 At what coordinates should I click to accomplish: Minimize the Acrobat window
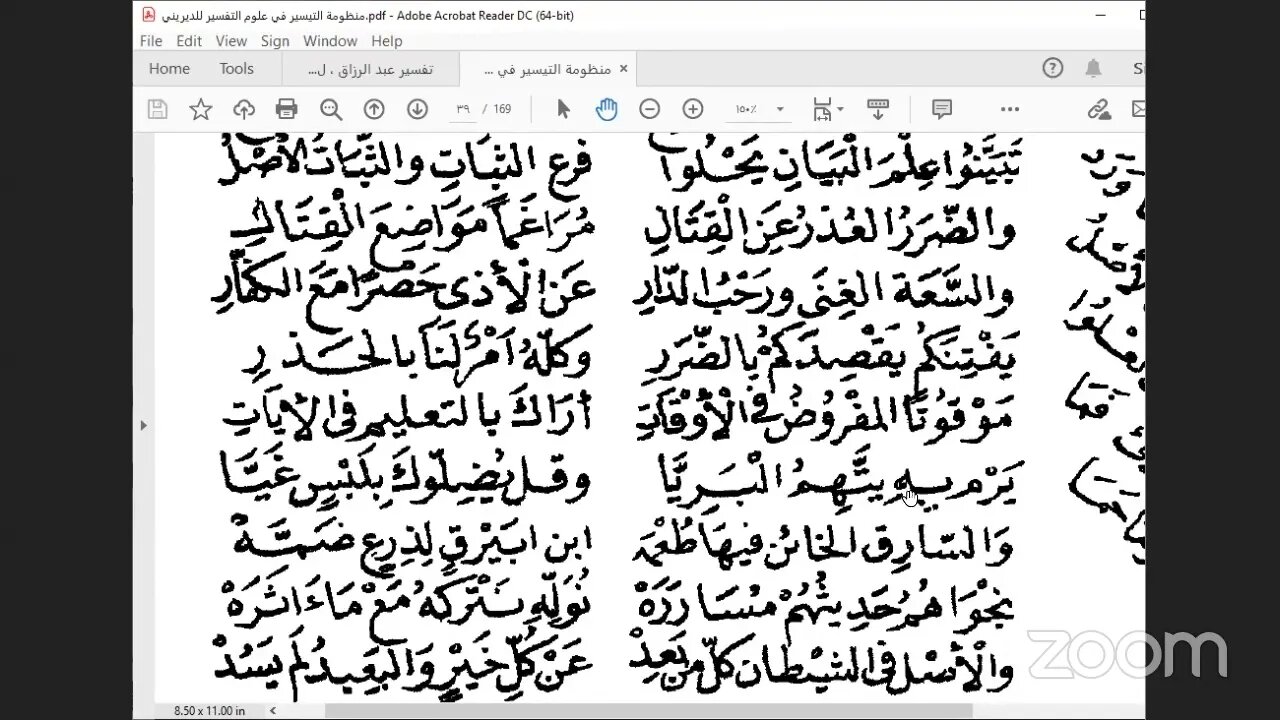click(1101, 15)
